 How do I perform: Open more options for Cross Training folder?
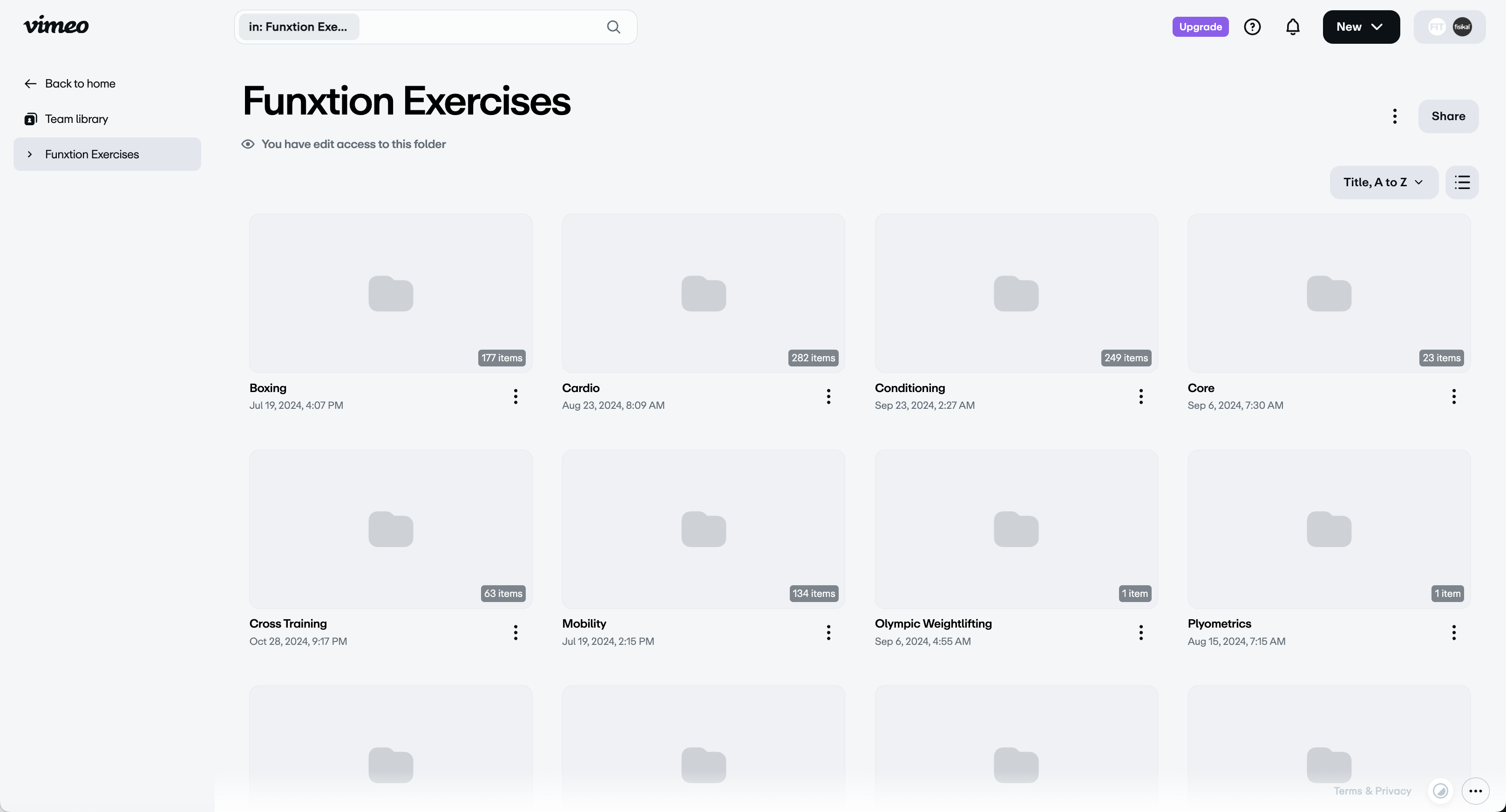tap(516, 633)
